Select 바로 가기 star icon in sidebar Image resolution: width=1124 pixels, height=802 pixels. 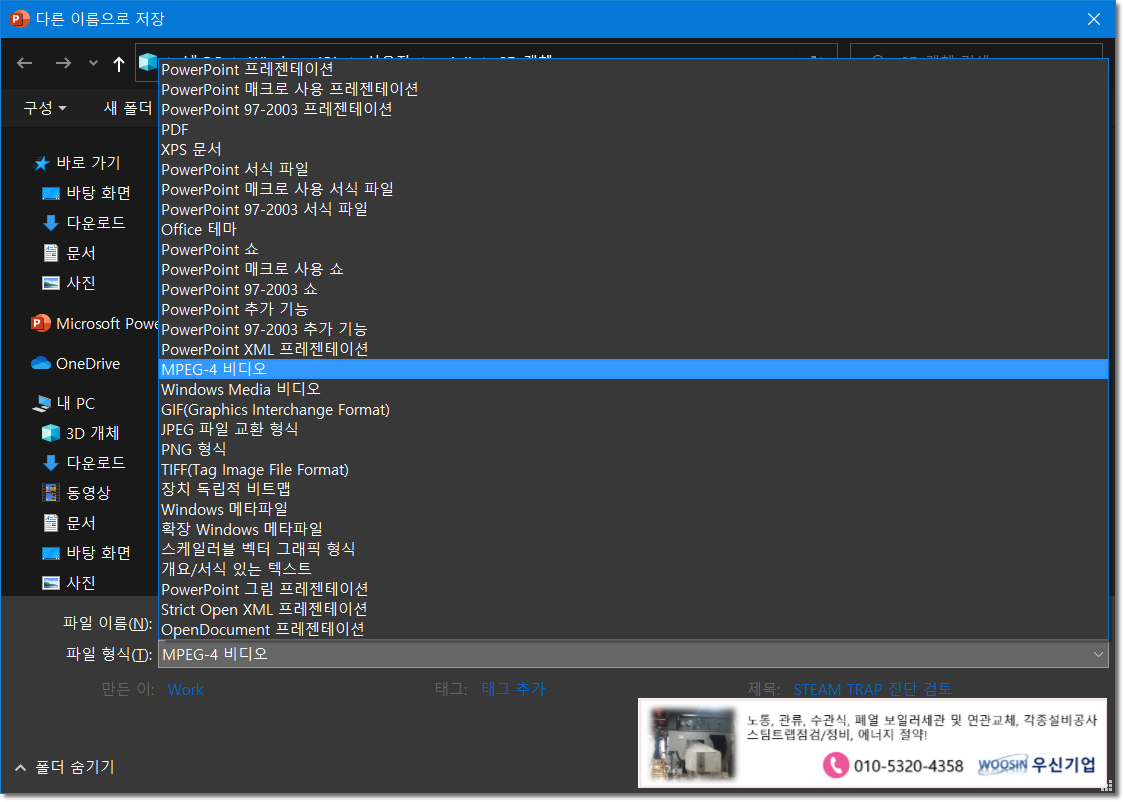(42, 163)
